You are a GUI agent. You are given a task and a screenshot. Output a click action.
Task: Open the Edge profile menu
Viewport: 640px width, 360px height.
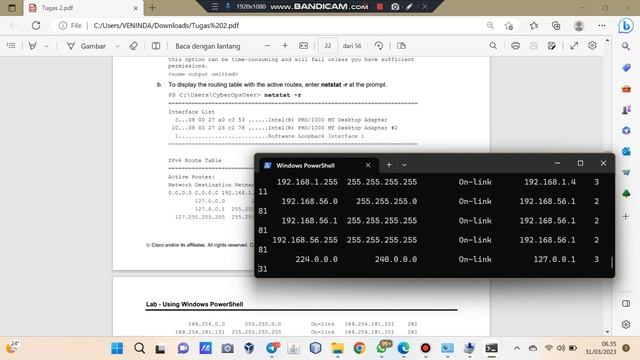[x=578, y=25]
